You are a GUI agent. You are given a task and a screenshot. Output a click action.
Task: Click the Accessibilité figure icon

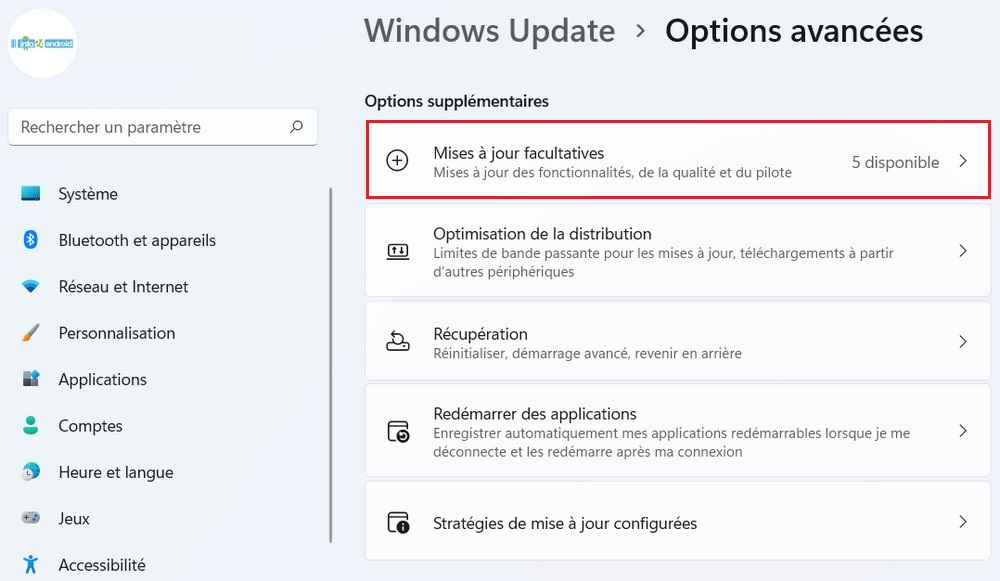click(x=31, y=565)
